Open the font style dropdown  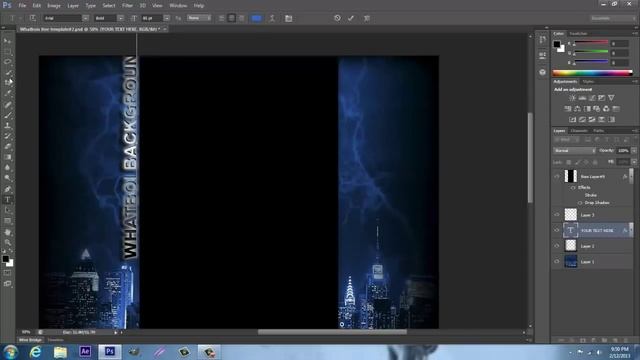120,18
